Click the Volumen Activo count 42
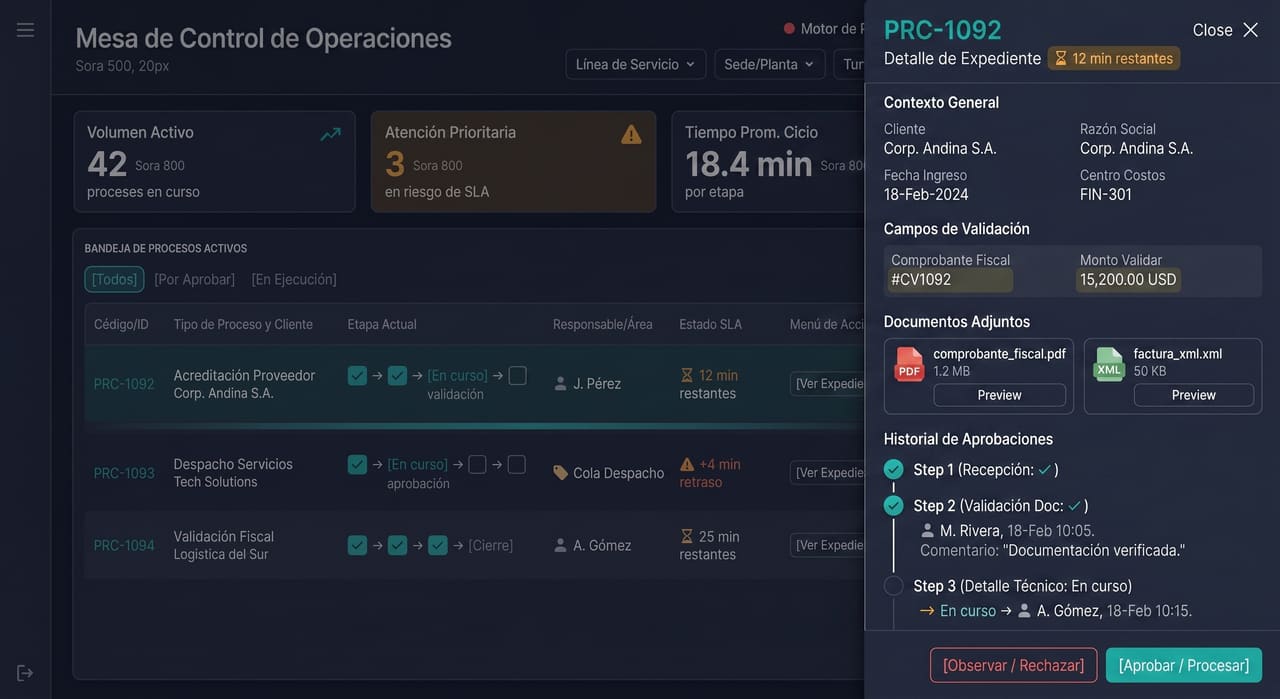Screen dimensions: 1280x699 (107, 163)
